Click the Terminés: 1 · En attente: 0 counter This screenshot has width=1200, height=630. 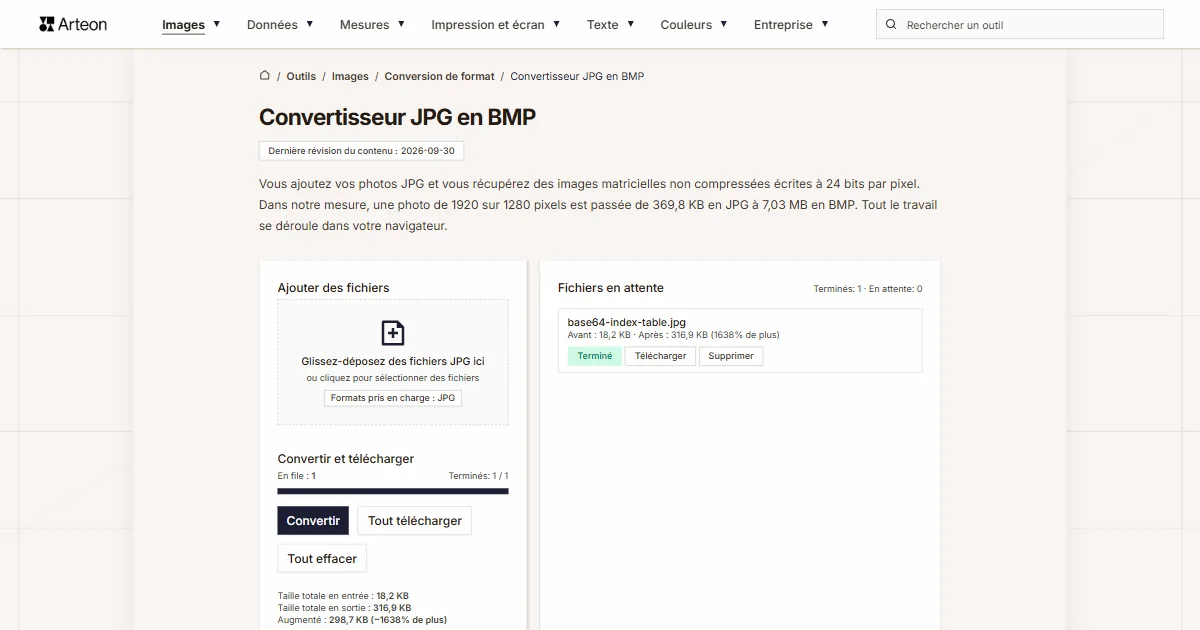coord(868,289)
